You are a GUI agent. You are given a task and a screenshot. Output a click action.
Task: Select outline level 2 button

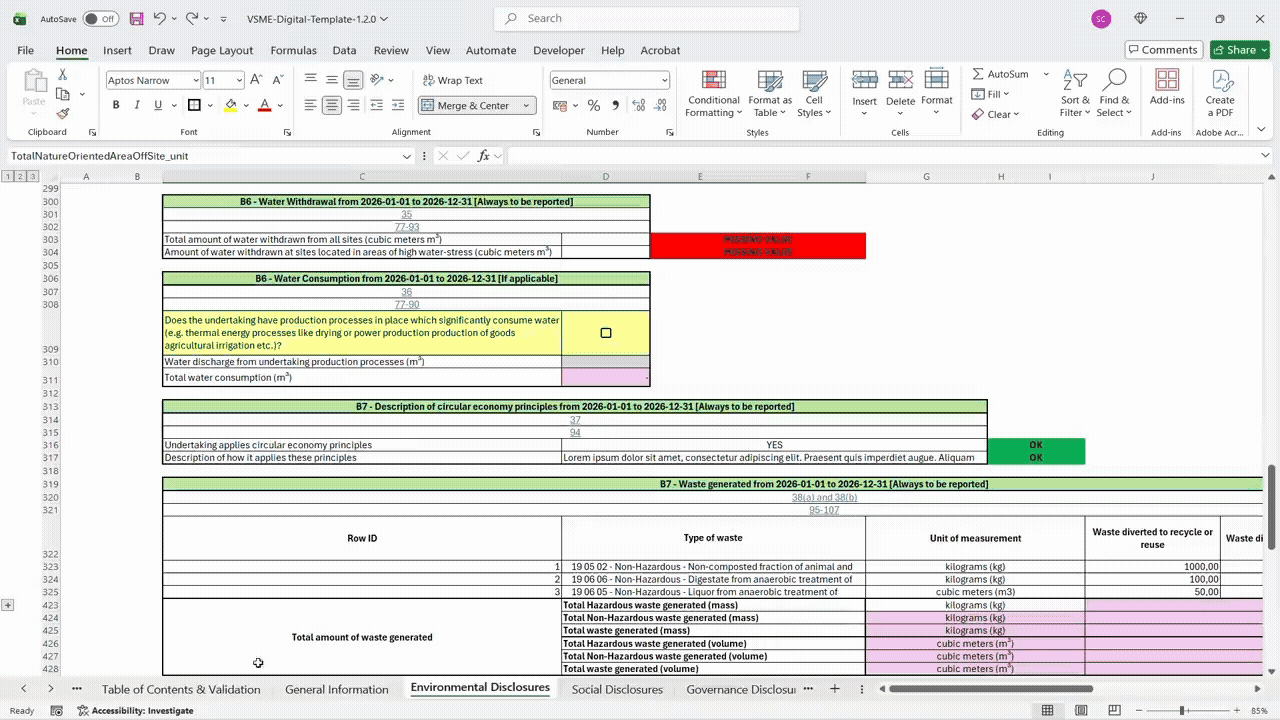20,176
